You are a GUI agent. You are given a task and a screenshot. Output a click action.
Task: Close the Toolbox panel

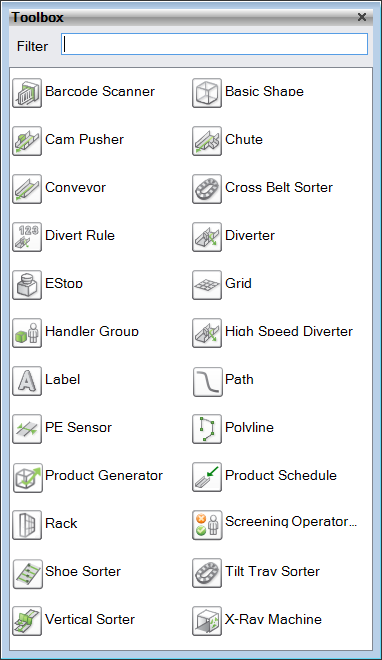[x=362, y=17]
